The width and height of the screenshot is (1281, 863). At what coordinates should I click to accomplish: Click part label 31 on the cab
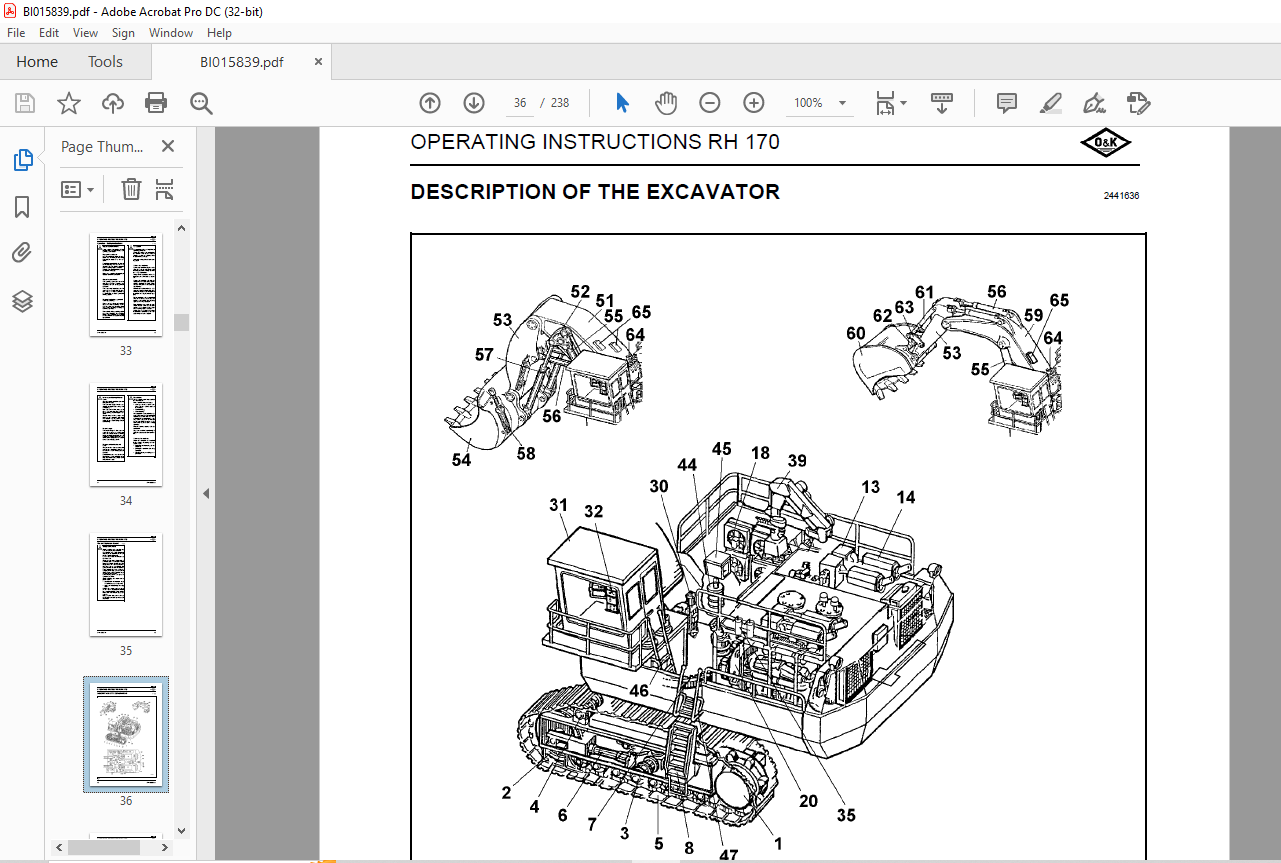point(558,505)
